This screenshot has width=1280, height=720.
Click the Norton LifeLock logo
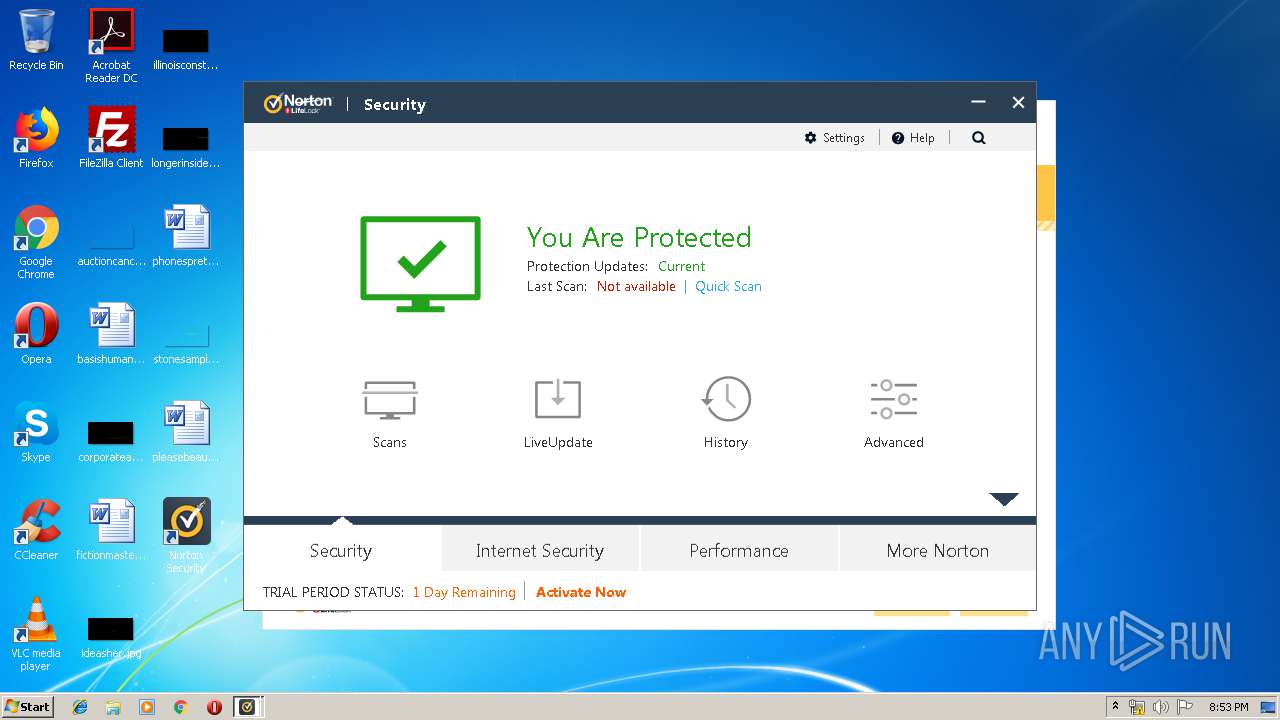298,104
